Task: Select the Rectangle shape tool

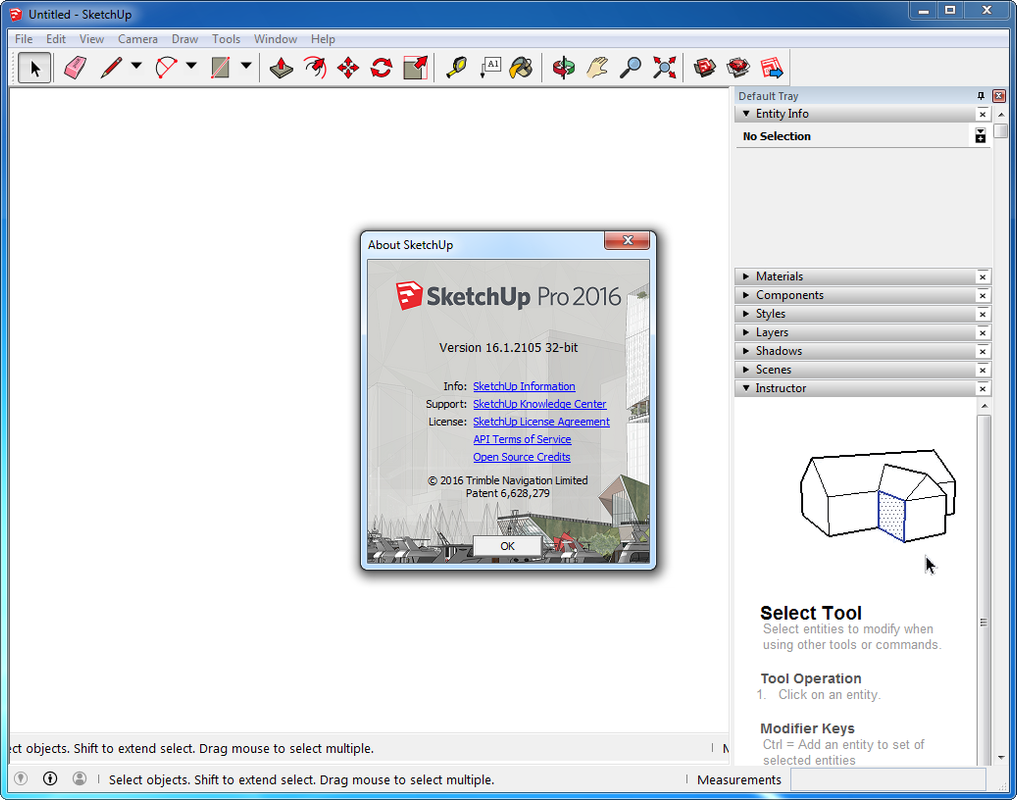Action: (x=221, y=67)
